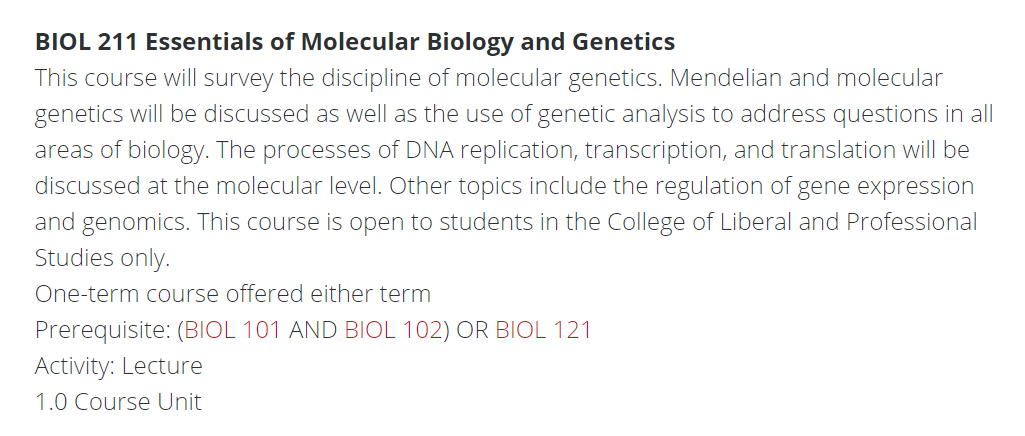Click the word 'OR' before BIOL 121
This screenshot has height=436, width=1025.
click(x=473, y=329)
